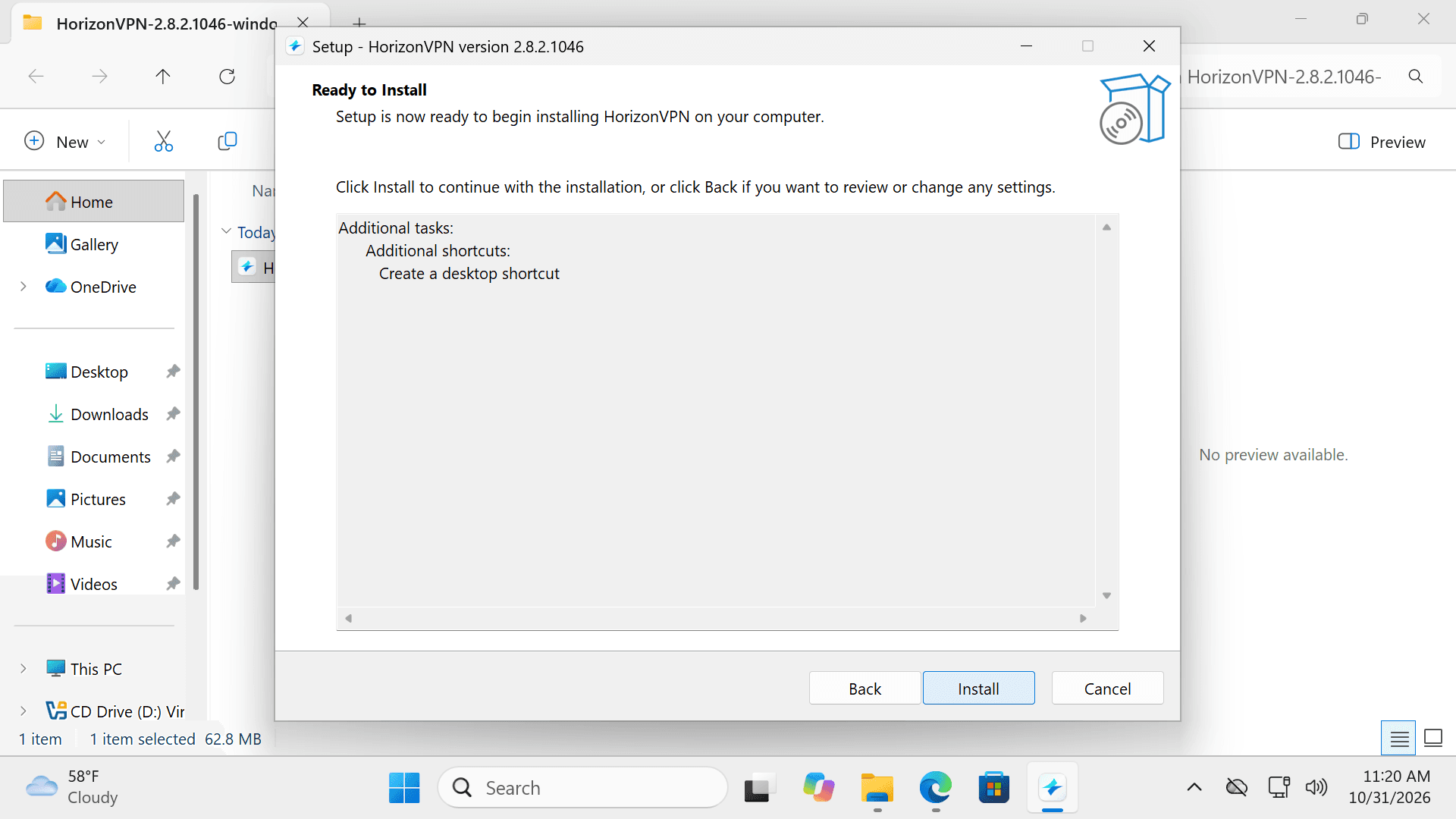Click the HorizonVPN setup taskbar icon

(x=1052, y=788)
